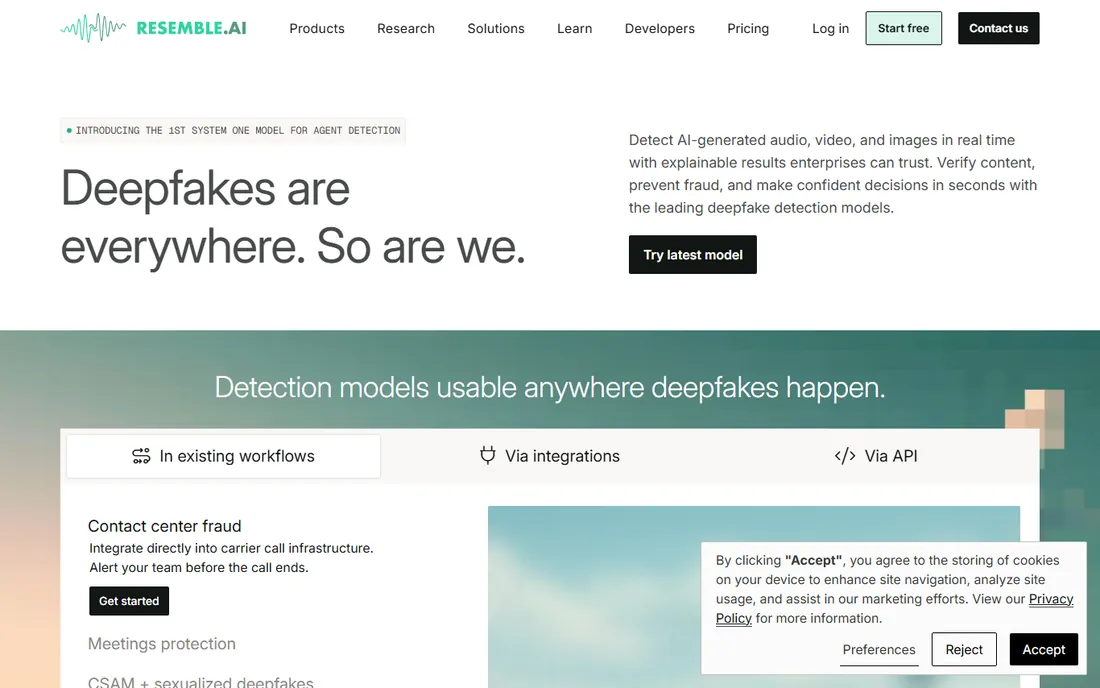Reject cookies

pyautogui.click(x=964, y=649)
